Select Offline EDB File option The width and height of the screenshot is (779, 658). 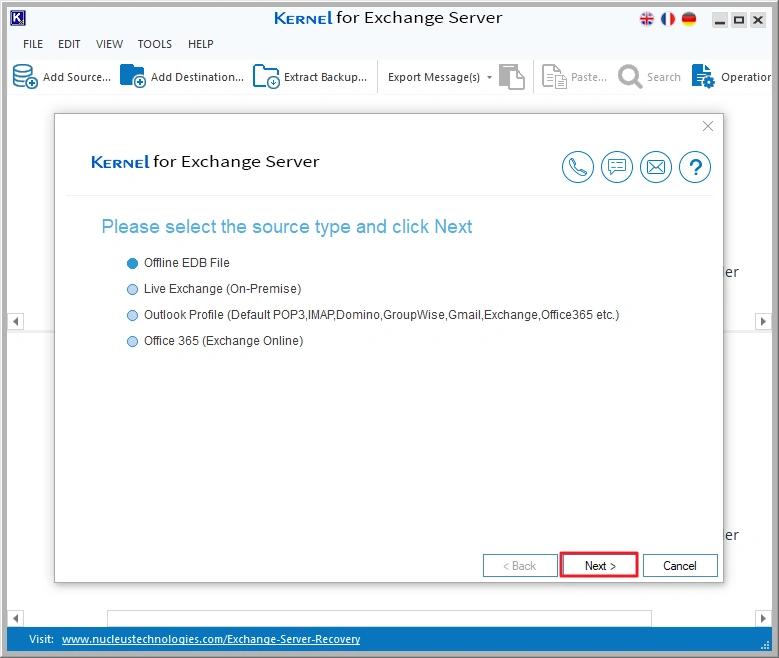(x=178, y=263)
